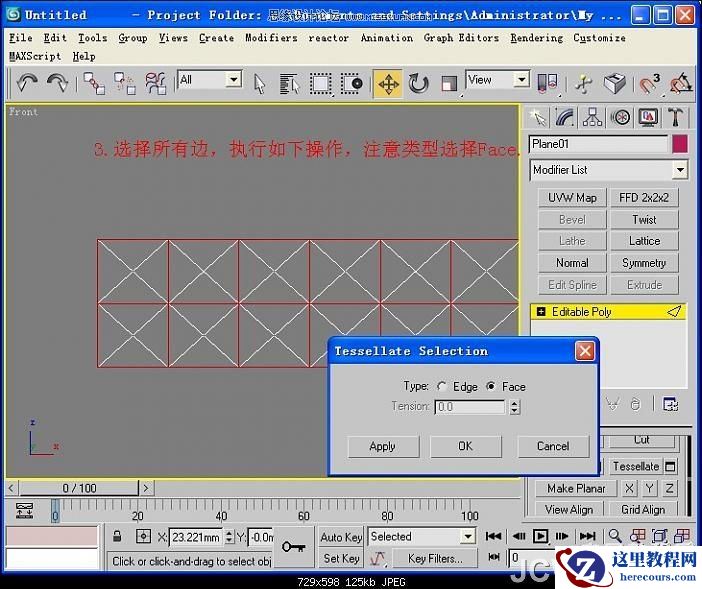Toggle Set Key mode
This screenshot has height=589, width=702.
coord(341,558)
